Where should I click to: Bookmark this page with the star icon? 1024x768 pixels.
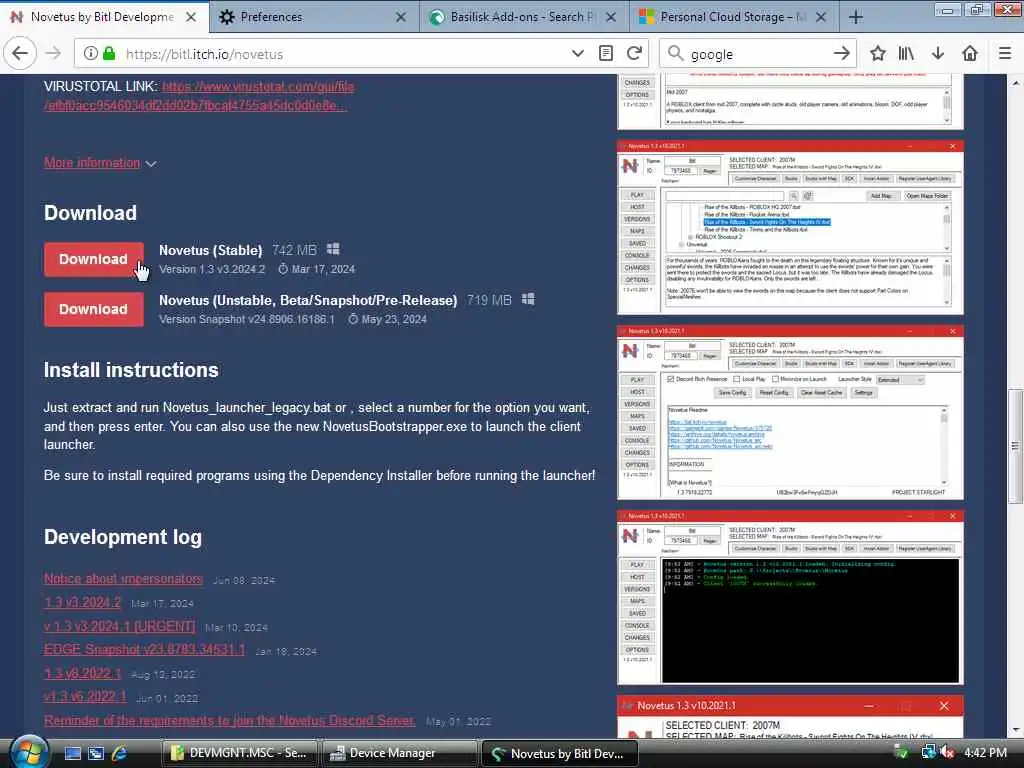(878, 54)
